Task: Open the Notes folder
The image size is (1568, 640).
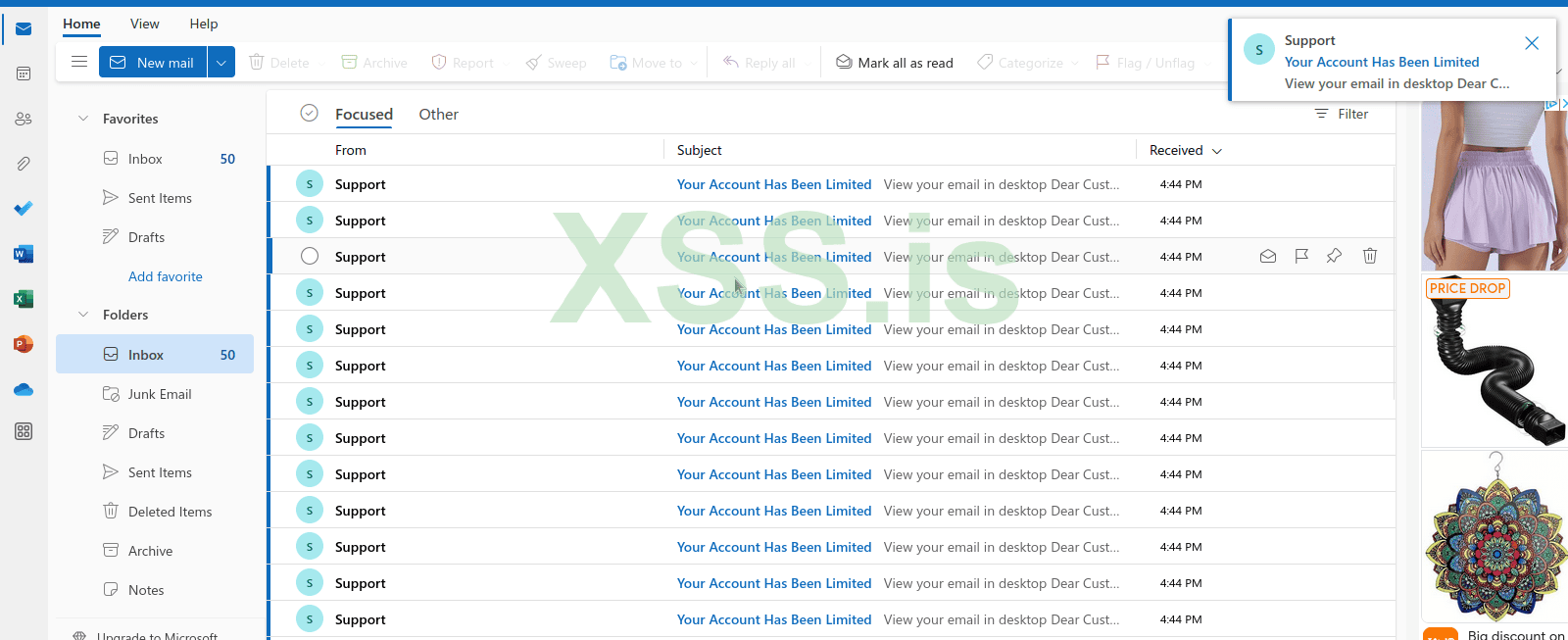Action: click(155, 590)
